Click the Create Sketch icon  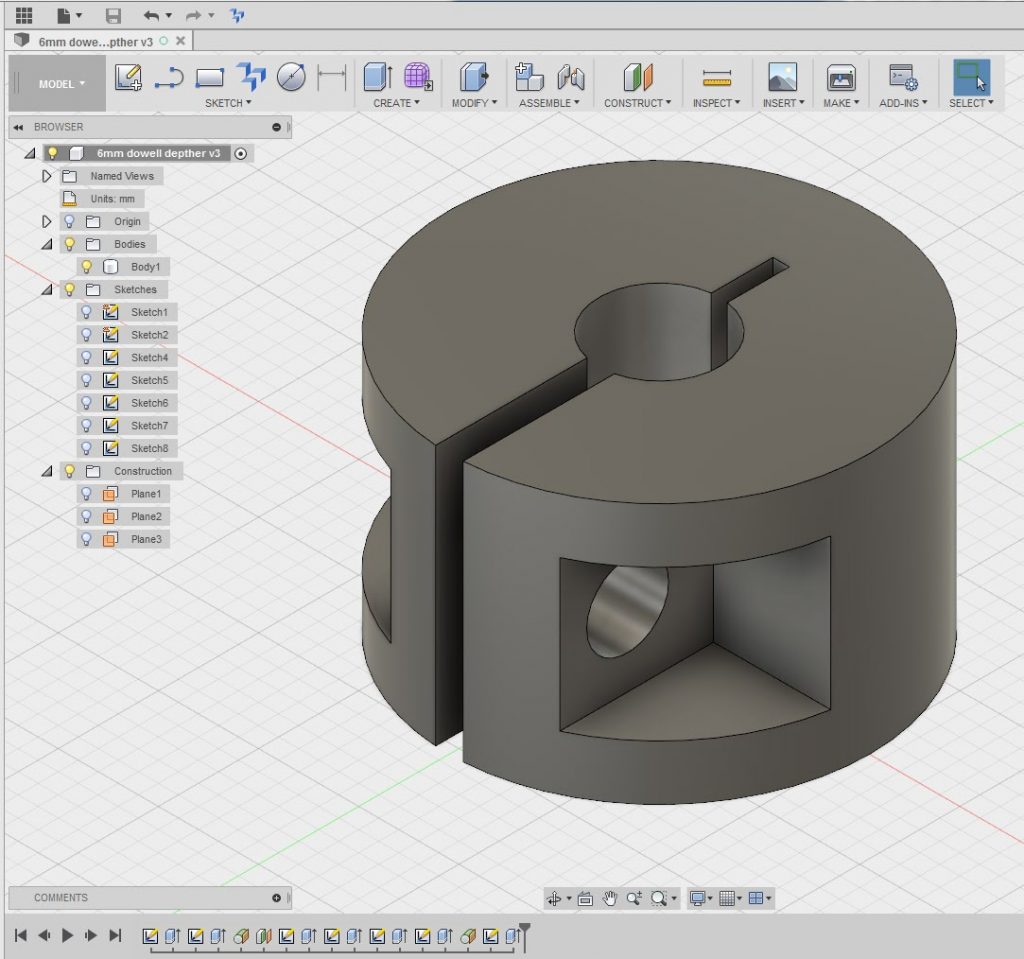click(128, 78)
